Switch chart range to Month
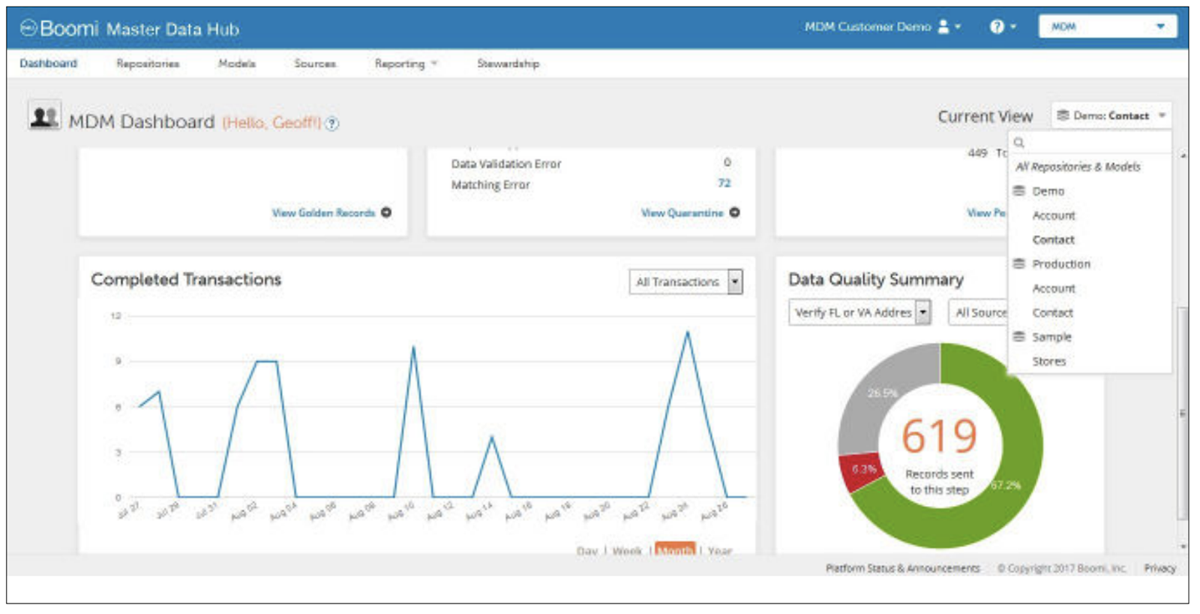 (x=675, y=550)
